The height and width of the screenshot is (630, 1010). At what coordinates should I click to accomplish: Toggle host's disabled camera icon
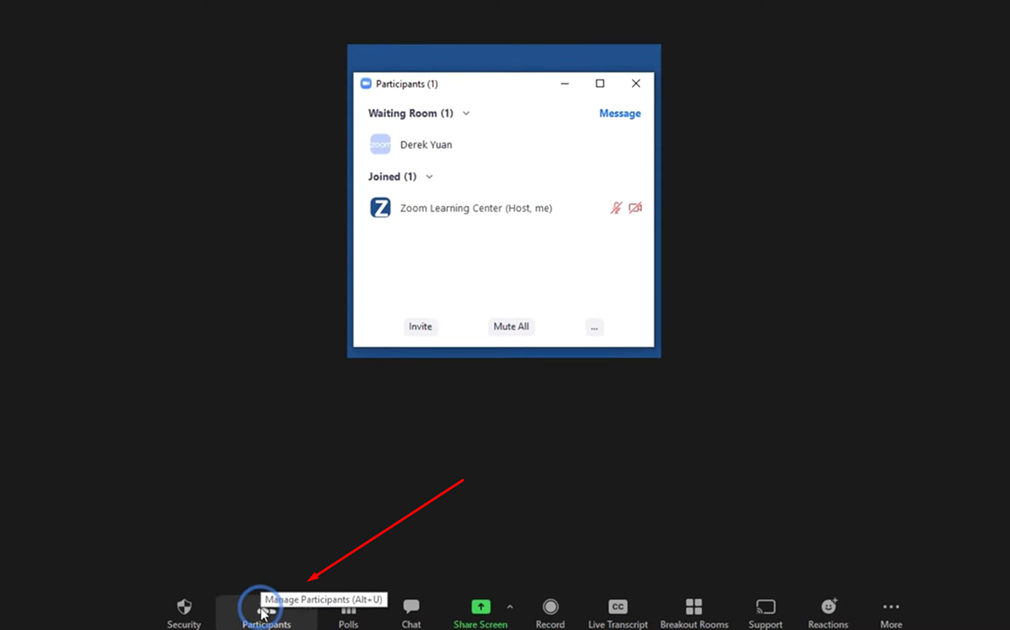coord(635,208)
